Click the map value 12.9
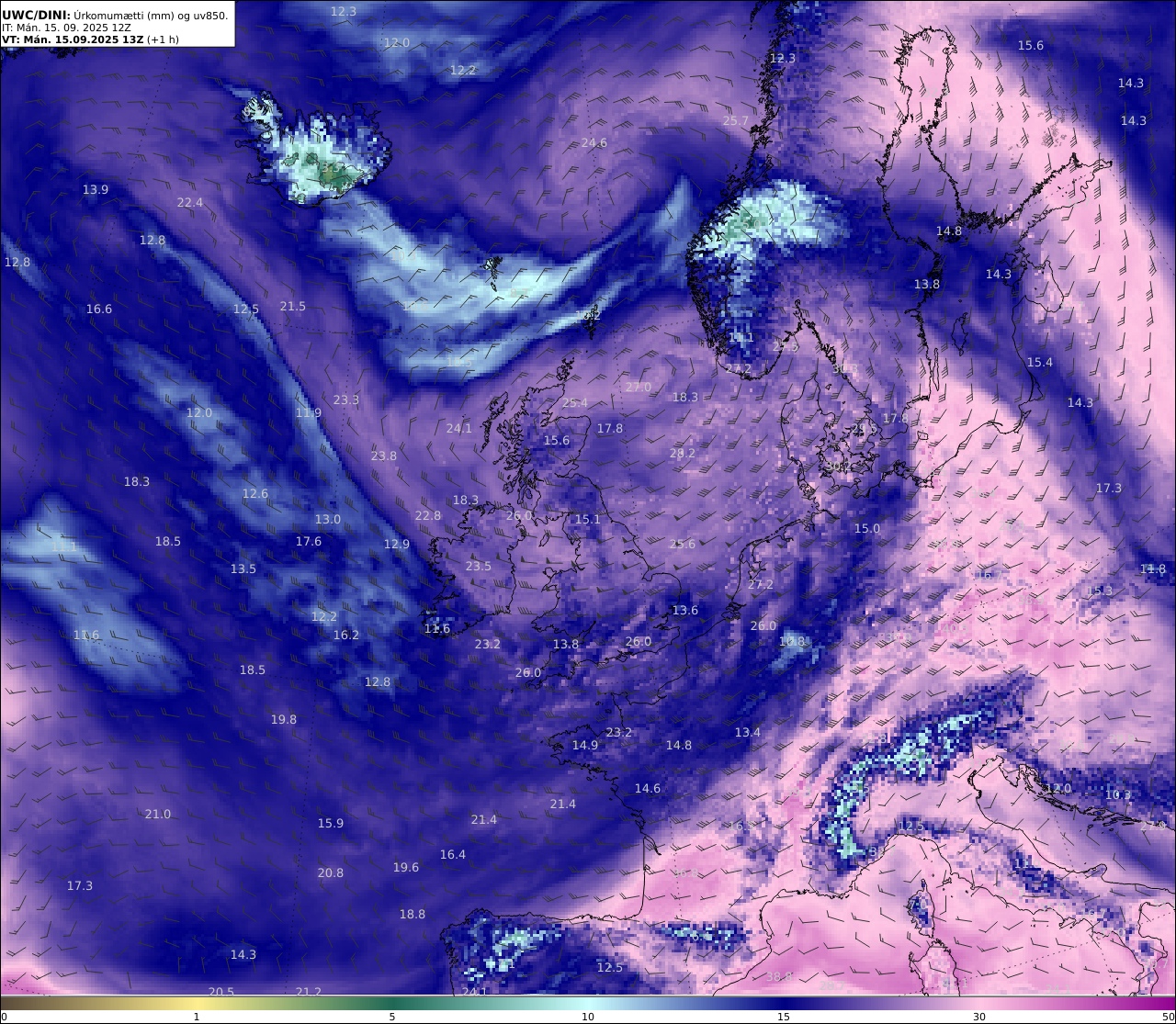1176x1024 pixels. 397,544
